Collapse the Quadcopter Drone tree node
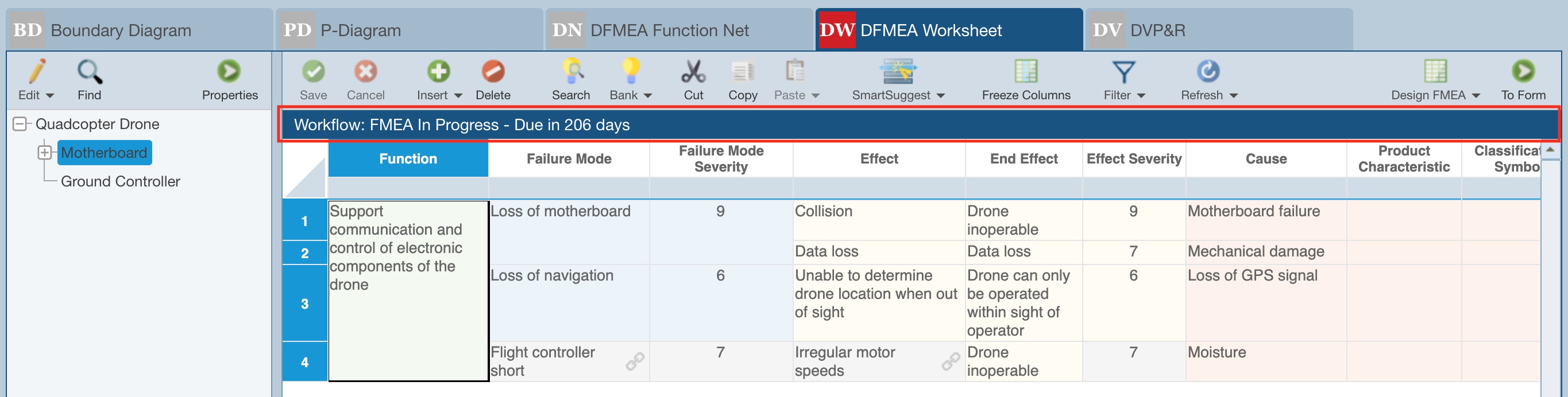The height and width of the screenshot is (397, 1568). [20, 124]
